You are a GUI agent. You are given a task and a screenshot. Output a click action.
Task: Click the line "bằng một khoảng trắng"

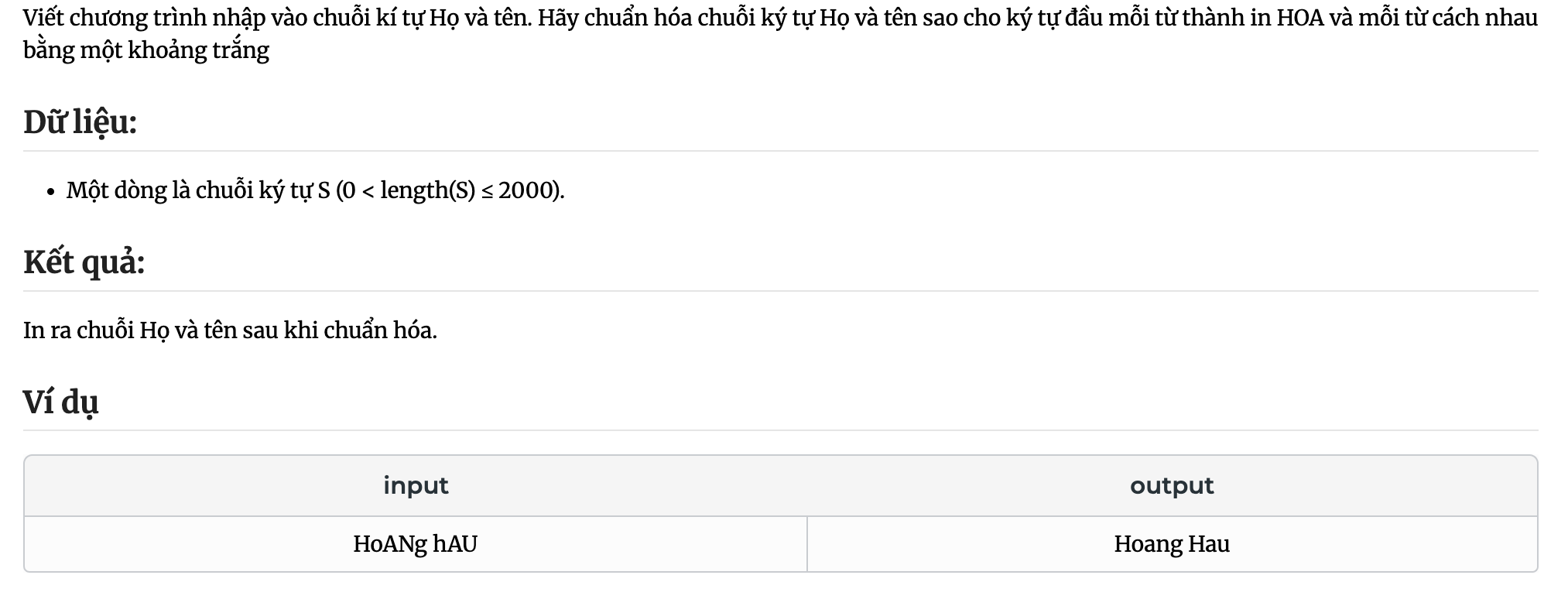click(146, 51)
